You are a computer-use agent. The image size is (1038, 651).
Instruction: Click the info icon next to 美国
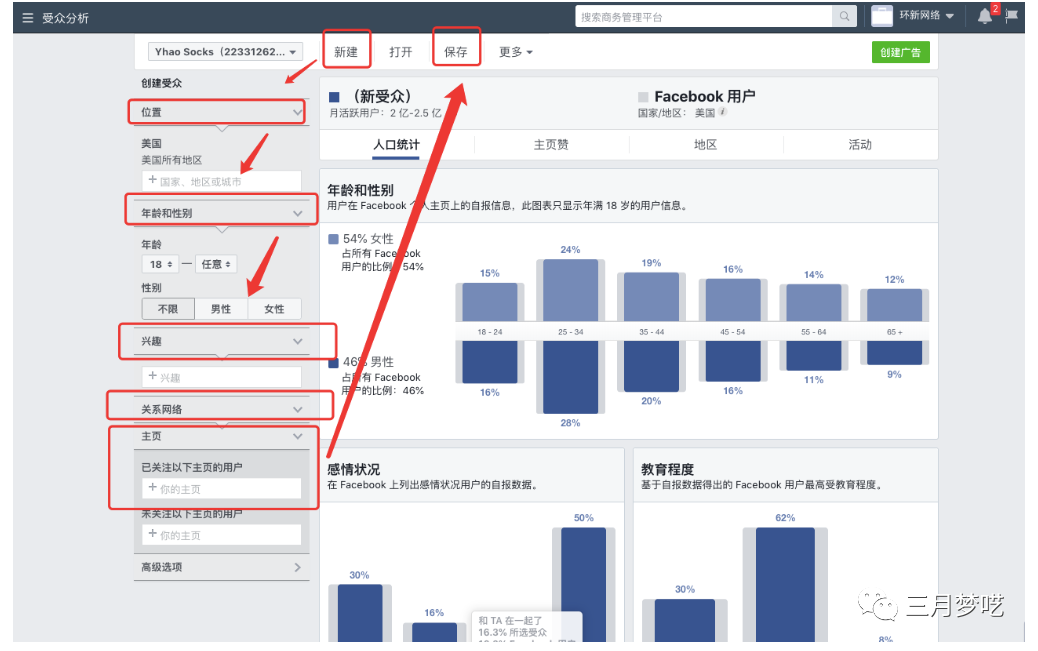[723, 113]
